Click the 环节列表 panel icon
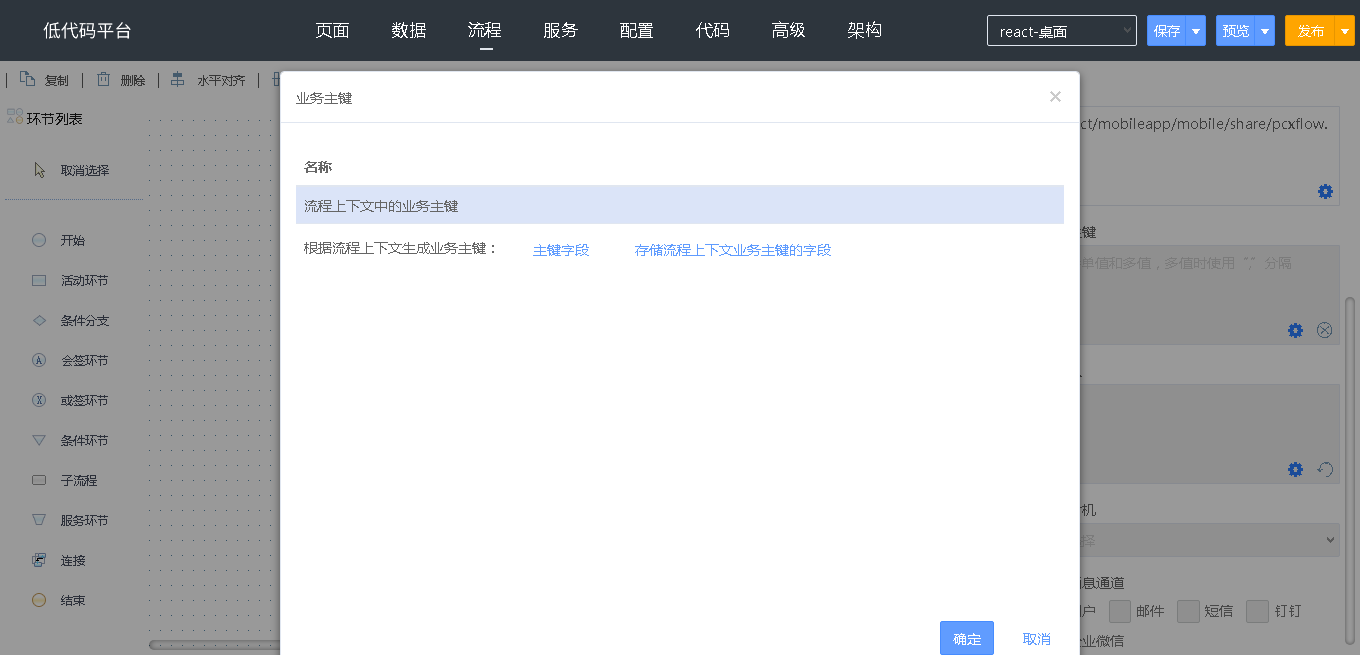This screenshot has width=1360, height=655. pos(14,117)
